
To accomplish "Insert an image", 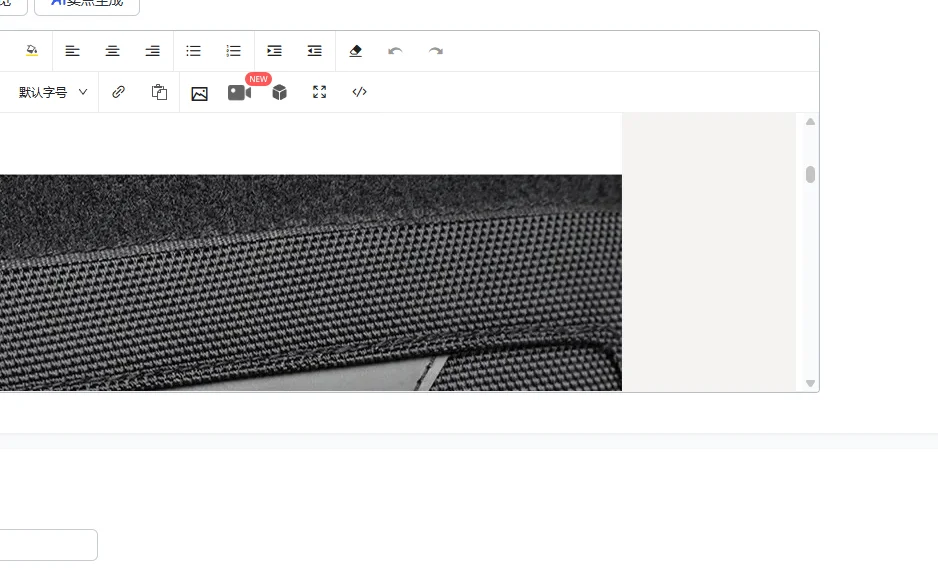I will click(199, 93).
